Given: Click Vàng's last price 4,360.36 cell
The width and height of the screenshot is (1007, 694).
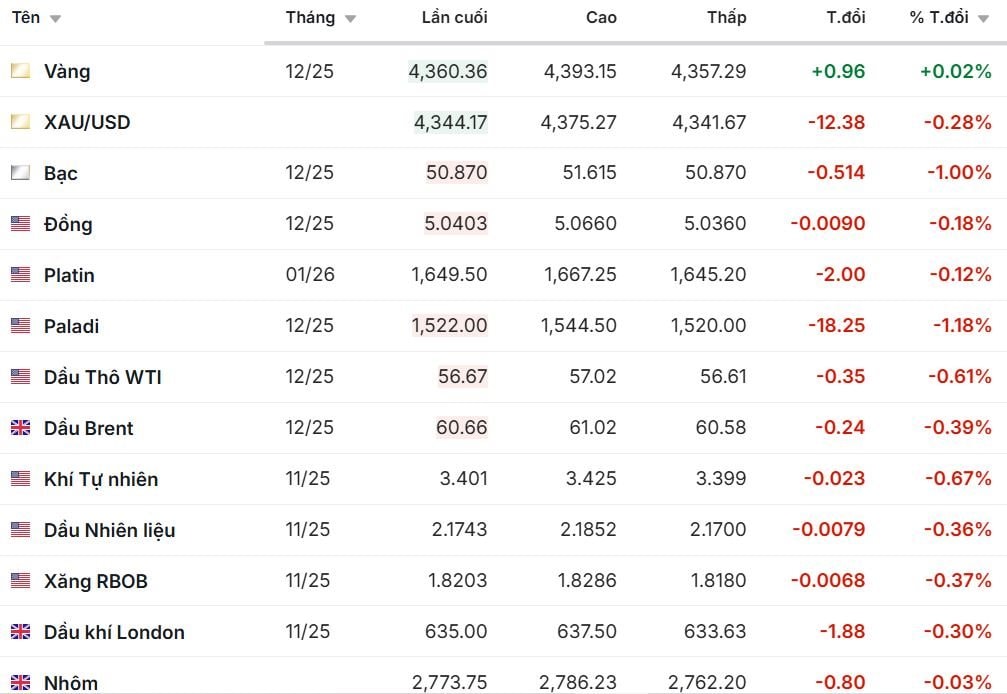Looking at the screenshot, I should 448,71.
